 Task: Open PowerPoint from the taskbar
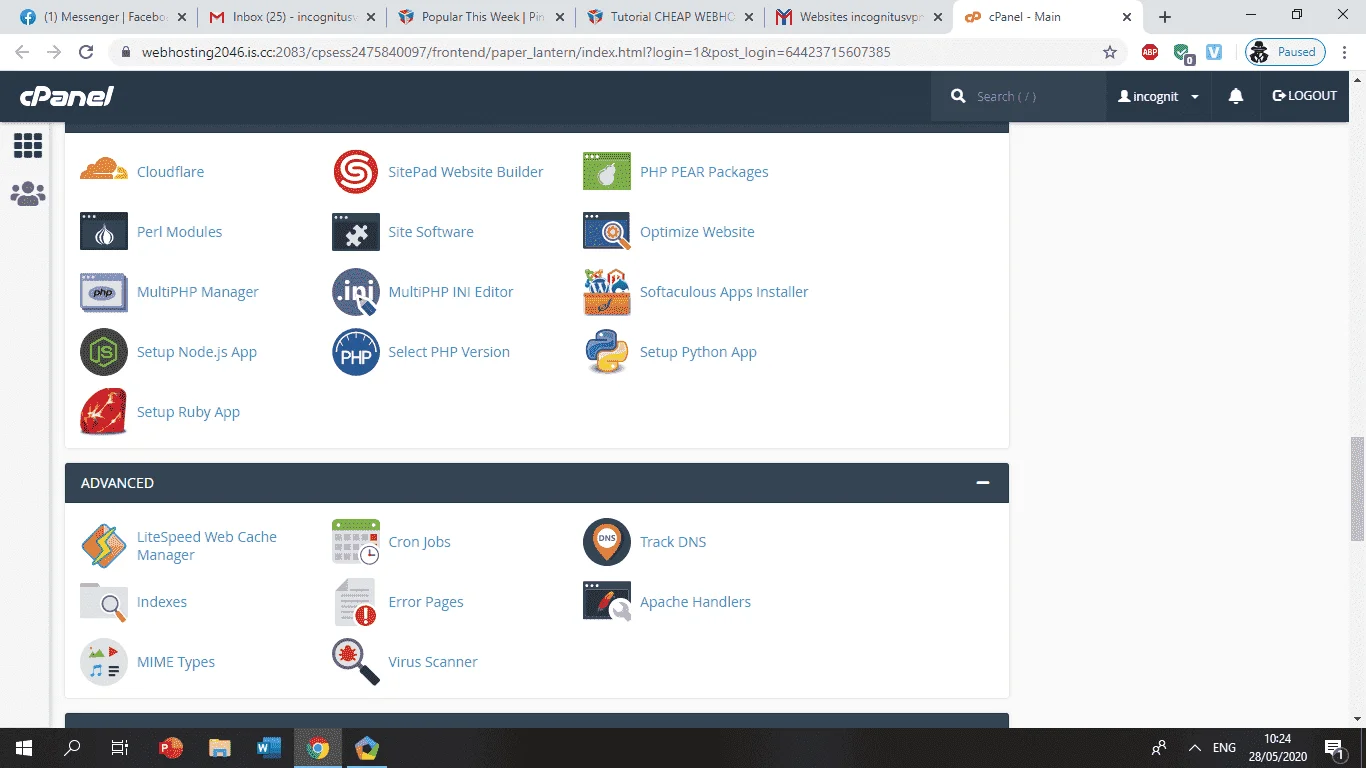tap(171, 748)
